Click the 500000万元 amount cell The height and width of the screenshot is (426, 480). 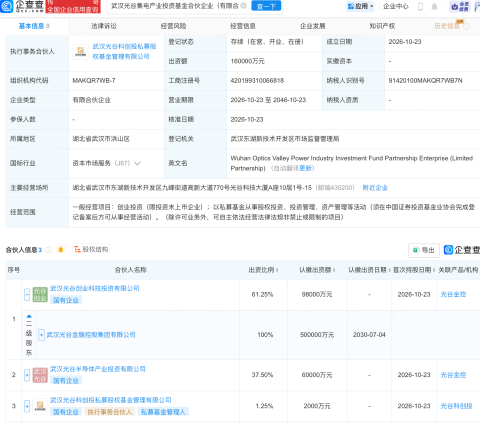coord(317,335)
